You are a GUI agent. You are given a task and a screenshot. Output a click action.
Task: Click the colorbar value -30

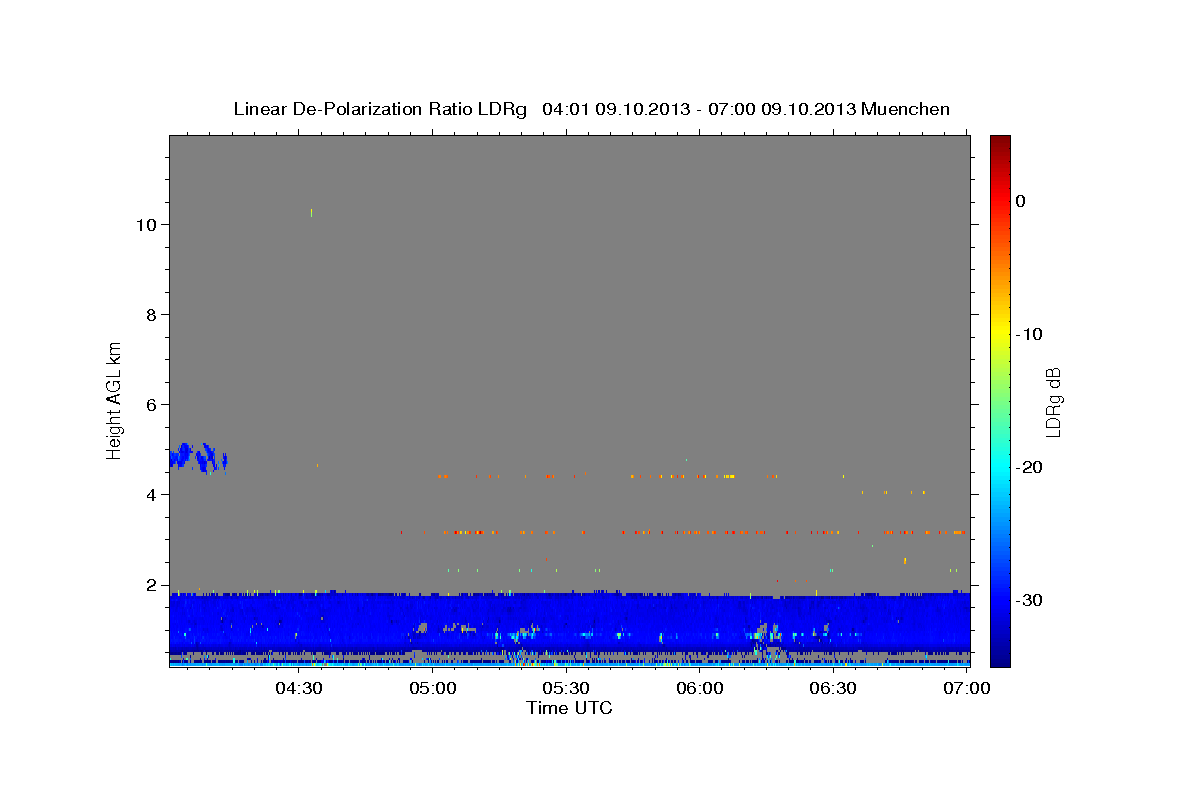(x=1030, y=600)
